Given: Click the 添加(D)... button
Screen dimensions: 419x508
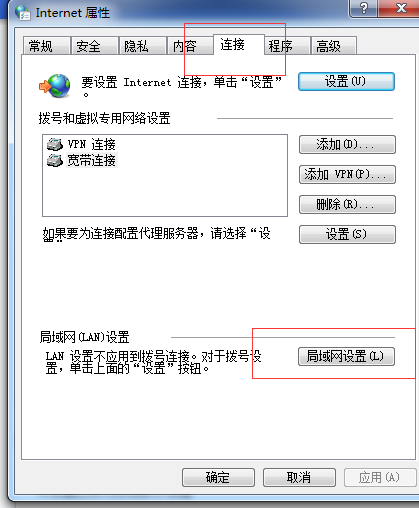Looking at the screenshot, I should 347,144.
